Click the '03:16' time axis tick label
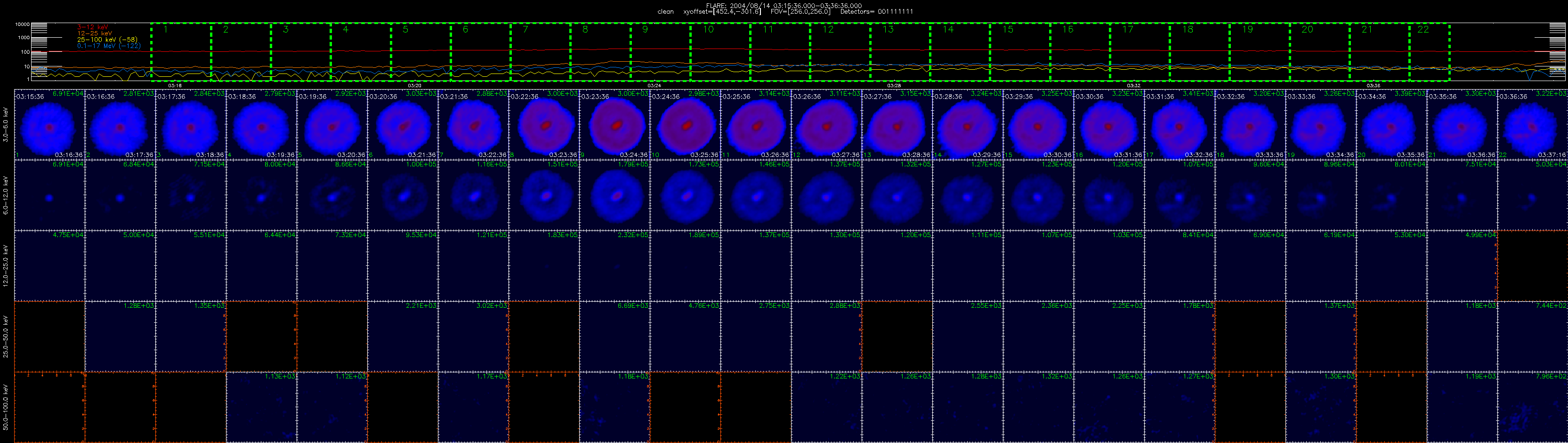Image resolution: width=1568 pixels, height=443 pixels. point(175,85)
